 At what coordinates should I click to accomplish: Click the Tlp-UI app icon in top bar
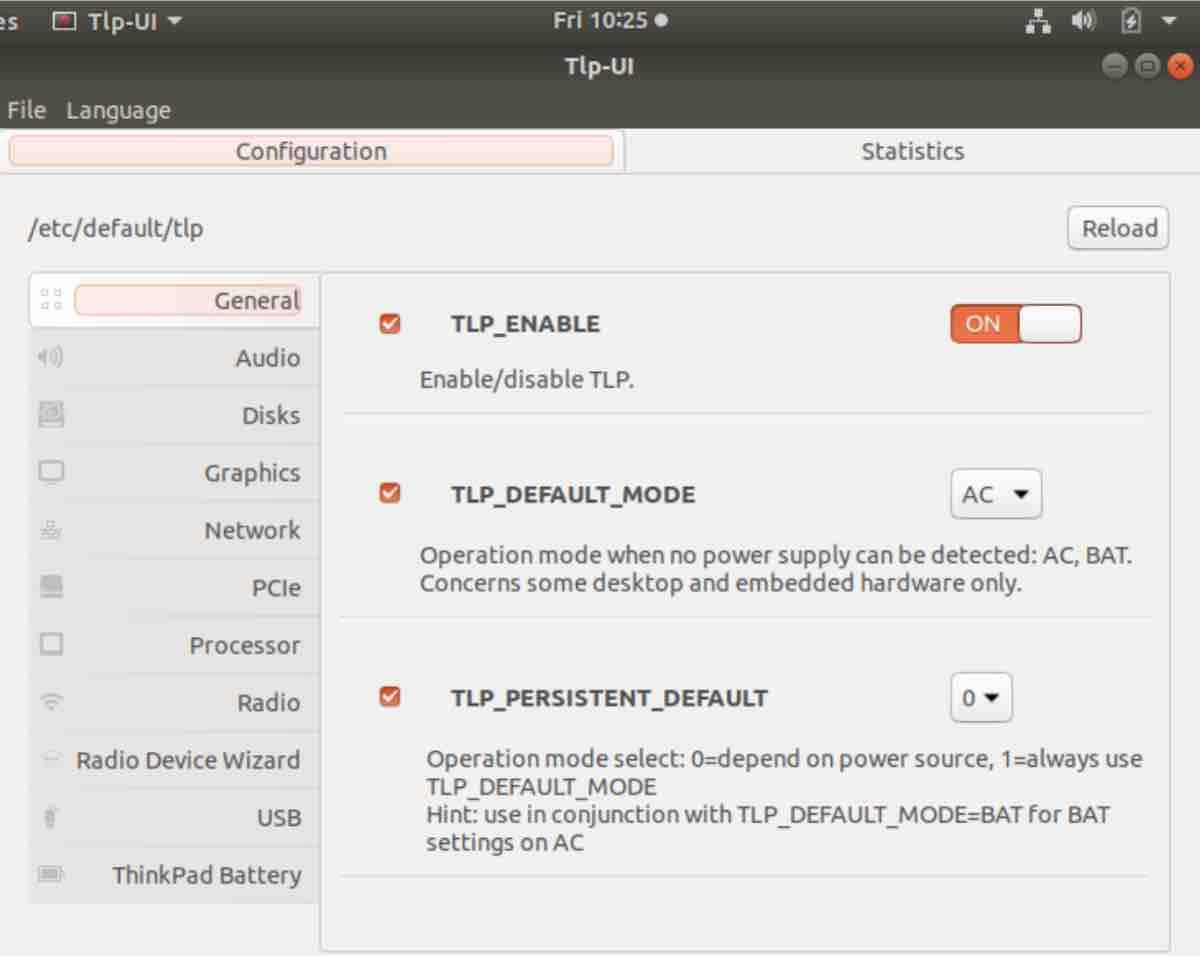coord(64,21)
